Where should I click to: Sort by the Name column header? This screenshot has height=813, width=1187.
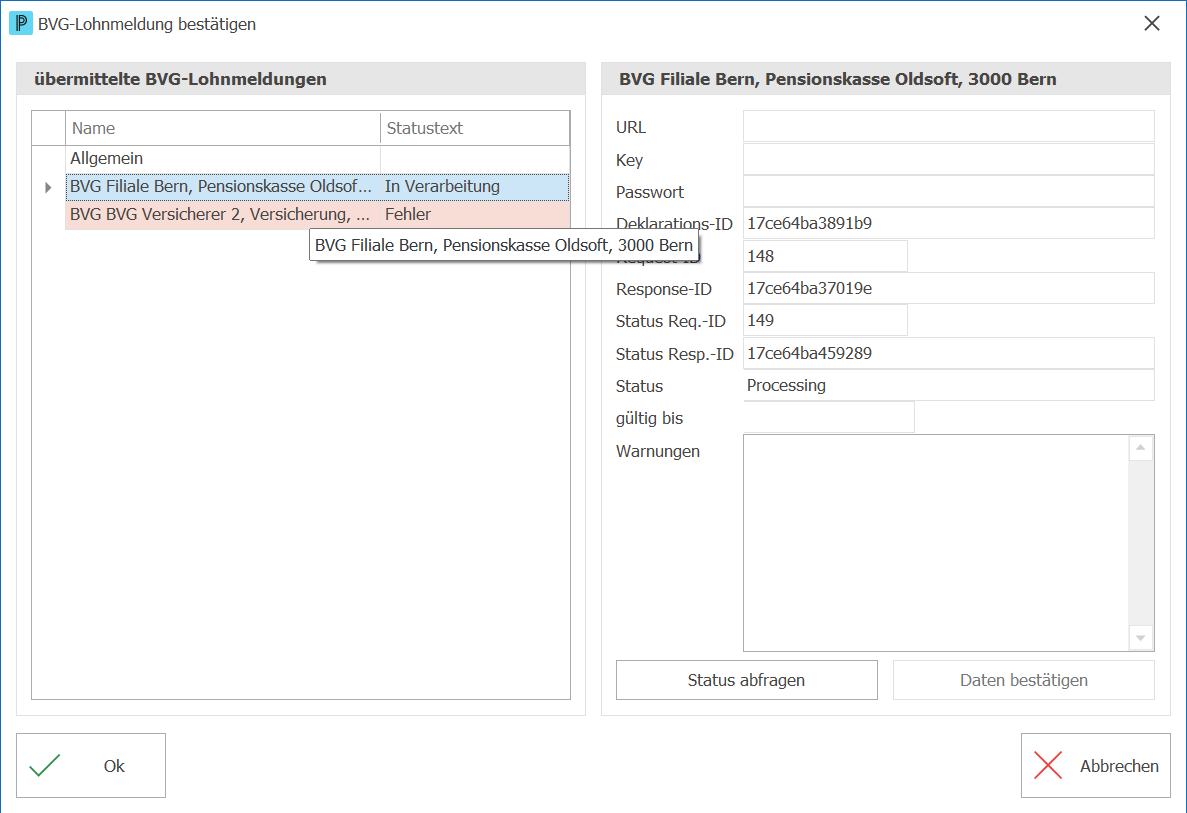223,128
